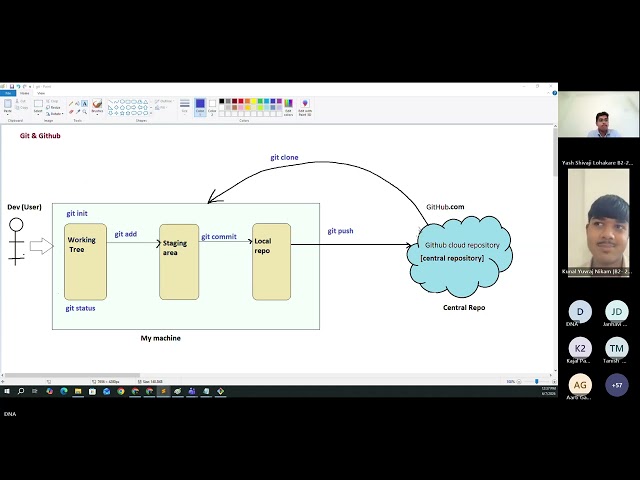Choose the line shape in Shapes gallery

pos(111,102)
